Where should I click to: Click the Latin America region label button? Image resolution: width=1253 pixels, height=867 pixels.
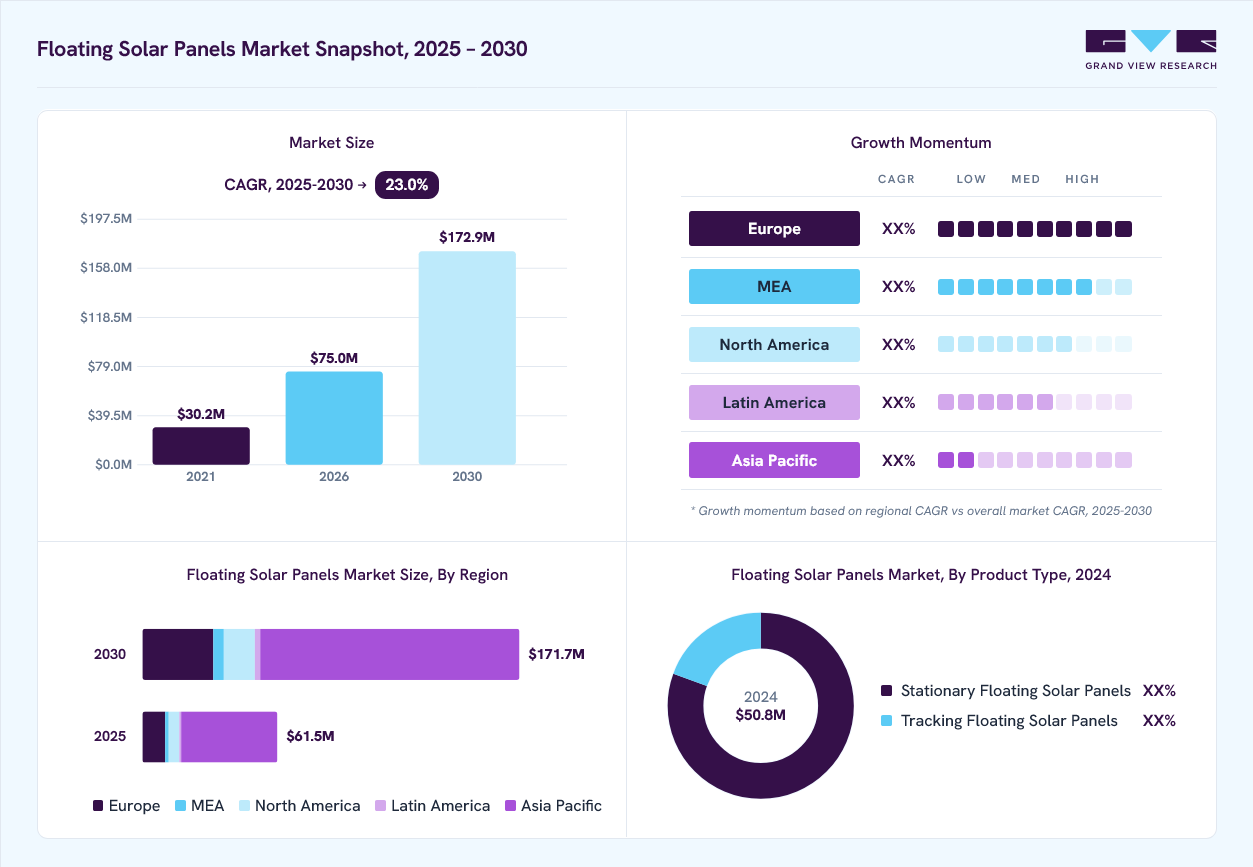[x=774, y=402]
